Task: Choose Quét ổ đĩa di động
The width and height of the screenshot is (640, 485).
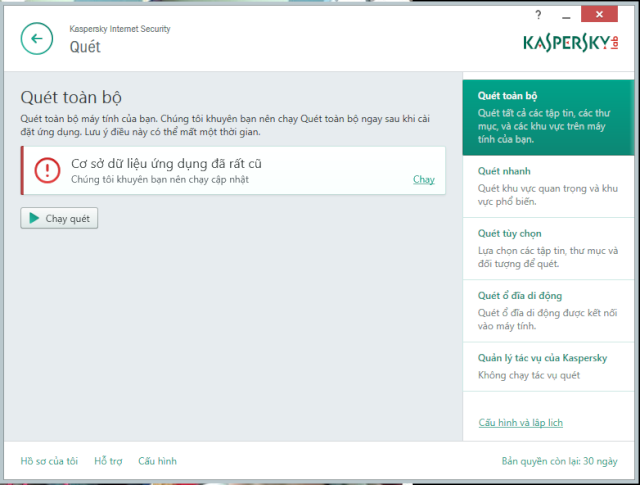Action: coord(548,311)
